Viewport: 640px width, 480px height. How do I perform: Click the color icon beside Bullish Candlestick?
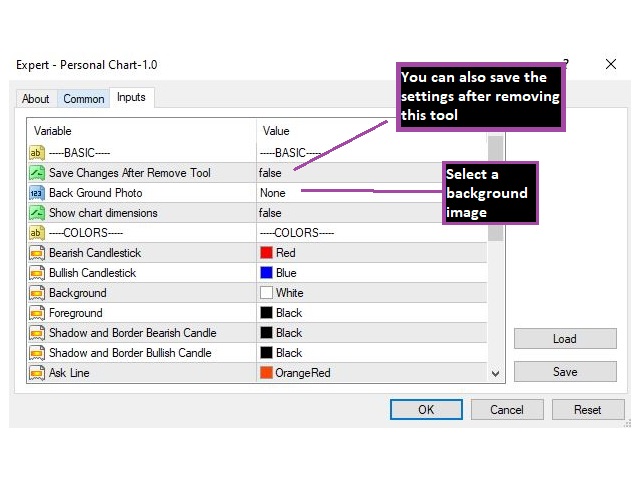pyautogui.click(x=37, y=273)
